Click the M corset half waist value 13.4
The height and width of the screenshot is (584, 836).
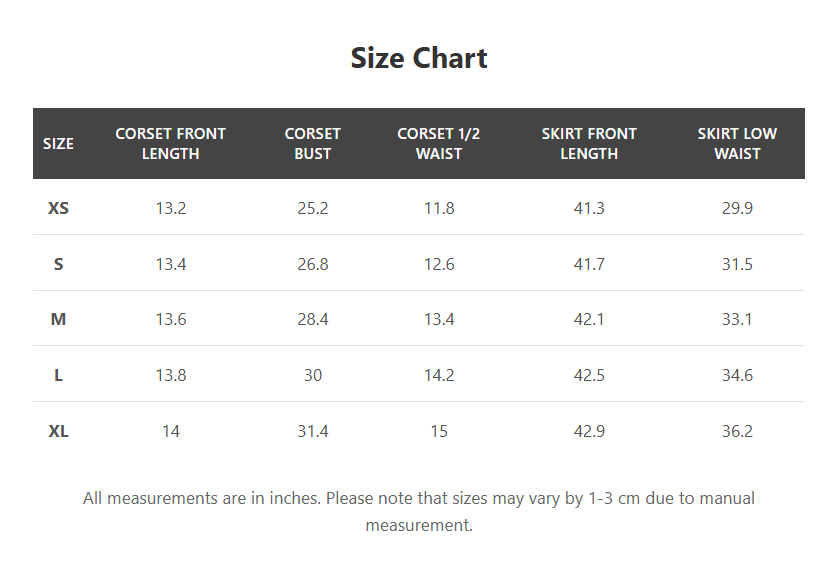[x=439, y=319]
